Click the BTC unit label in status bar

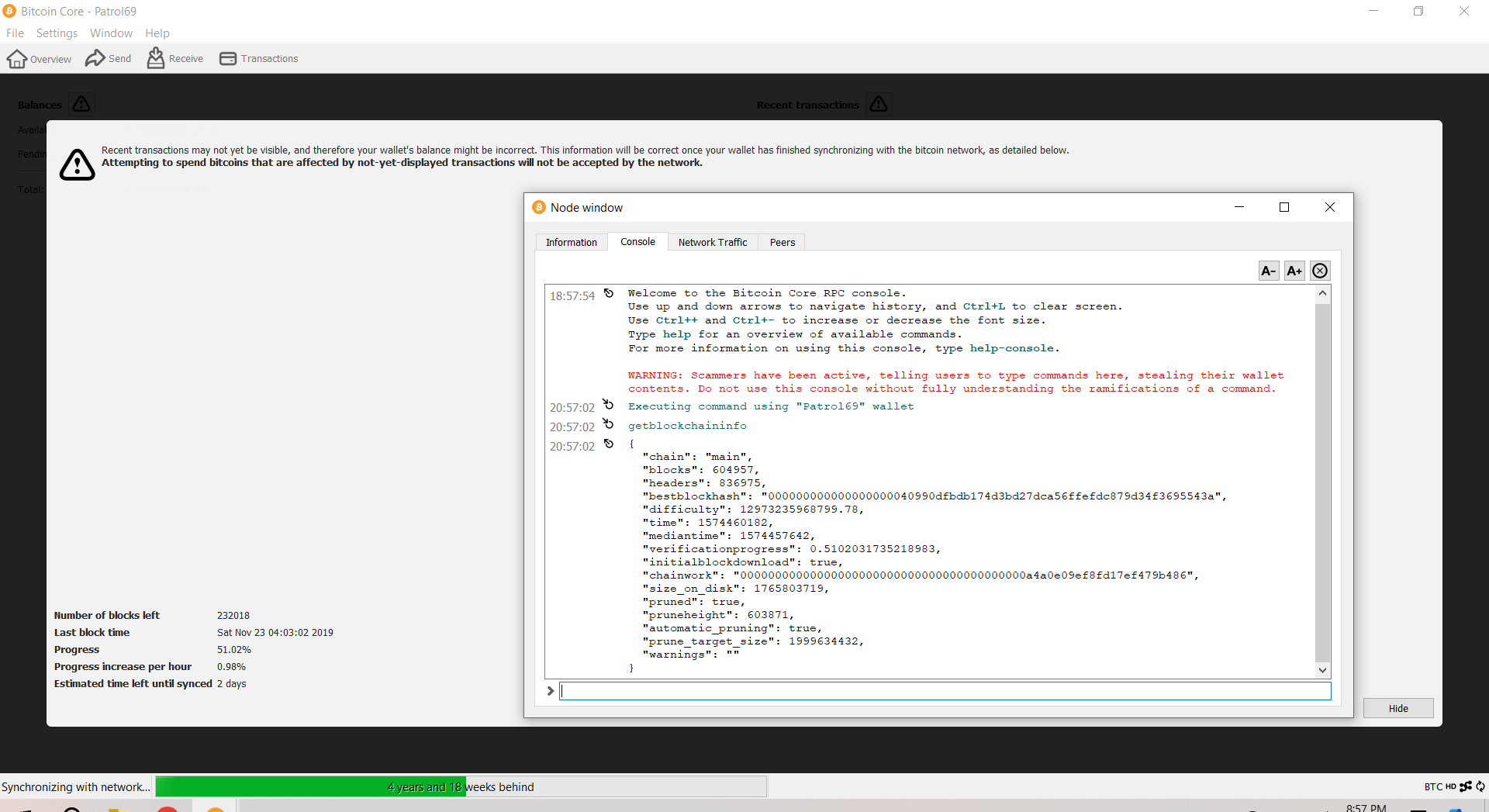(1433, 786)
